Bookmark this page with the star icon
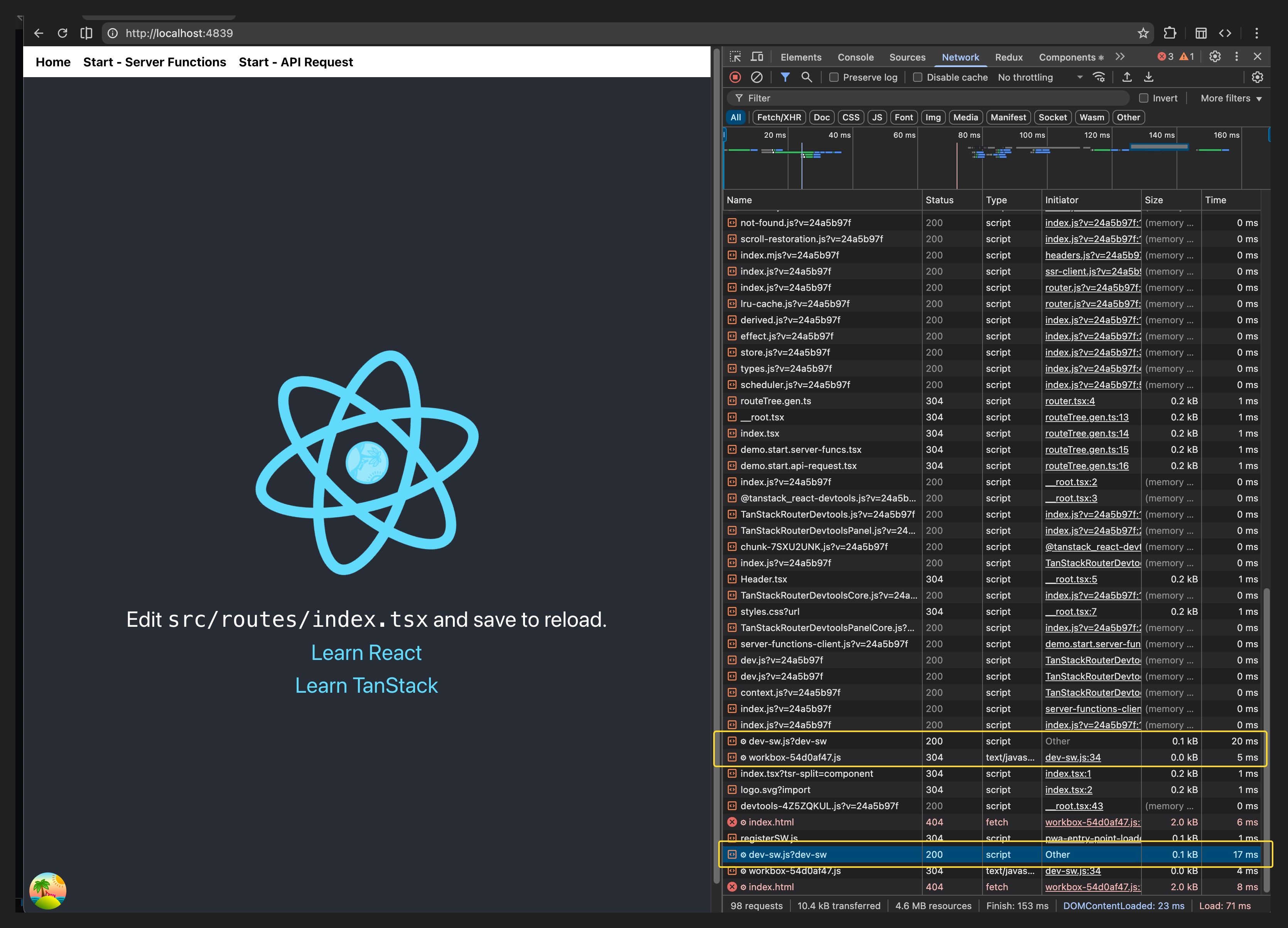This screenshot has width=1288, height=928. coord(1143,33)
